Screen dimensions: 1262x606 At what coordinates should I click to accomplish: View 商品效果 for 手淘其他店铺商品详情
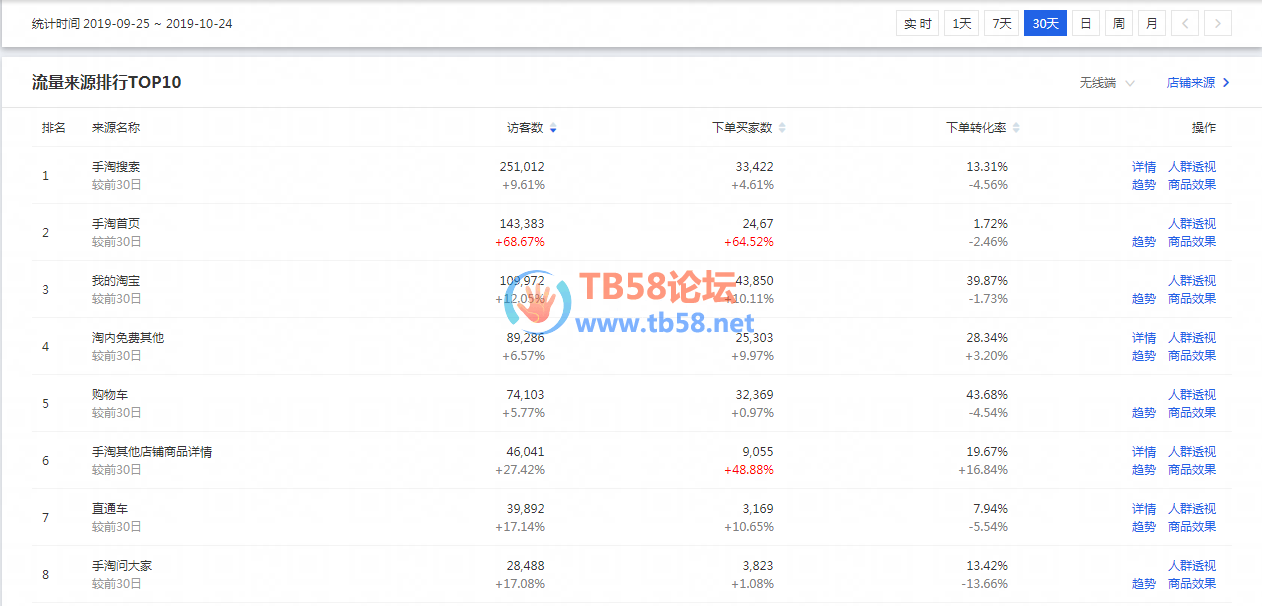[x=1192, y=470]
